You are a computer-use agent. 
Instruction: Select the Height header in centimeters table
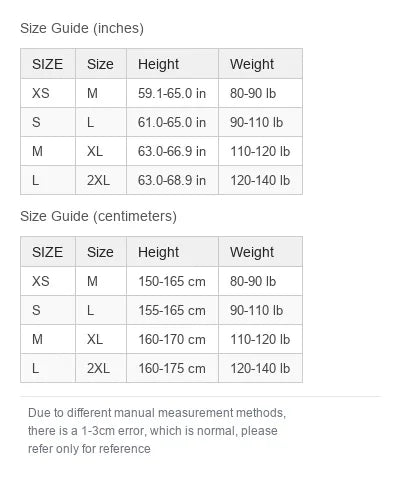click(x=172, y=252)
